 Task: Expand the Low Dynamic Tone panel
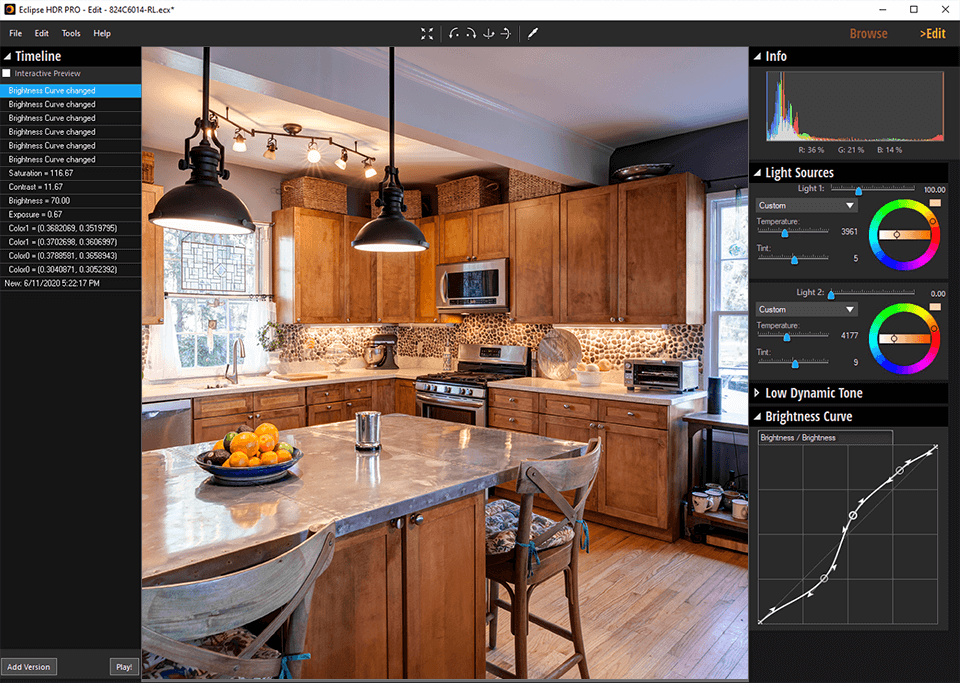tap(757, 393)
